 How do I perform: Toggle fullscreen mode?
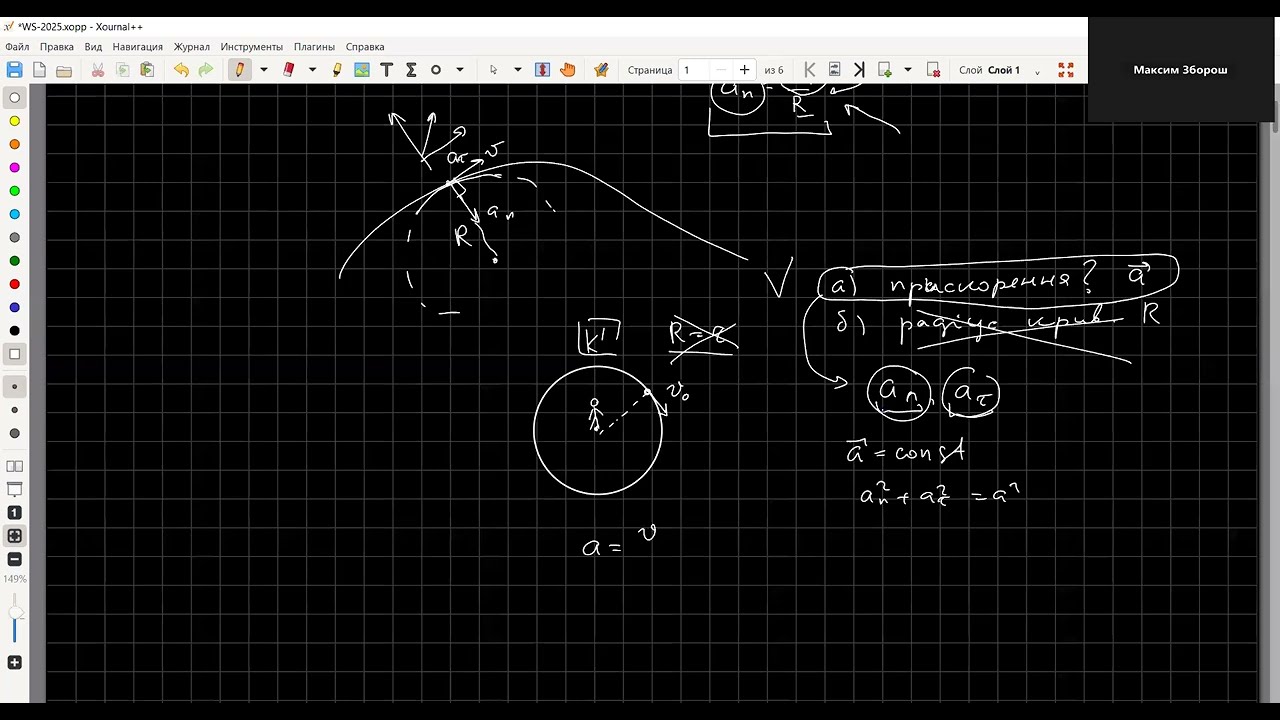(1066, 70)
